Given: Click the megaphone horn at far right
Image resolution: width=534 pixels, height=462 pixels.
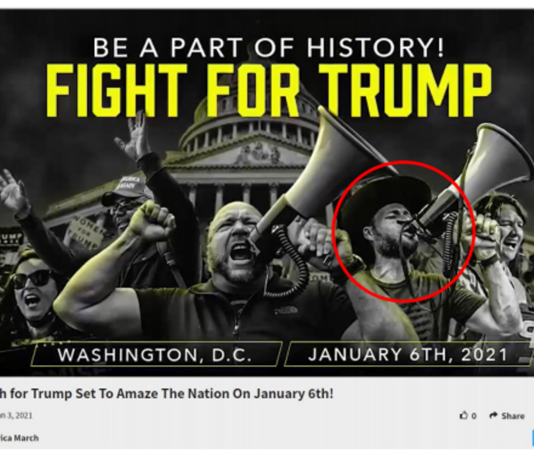Looking at the screenshot, I should pos(497,160).
